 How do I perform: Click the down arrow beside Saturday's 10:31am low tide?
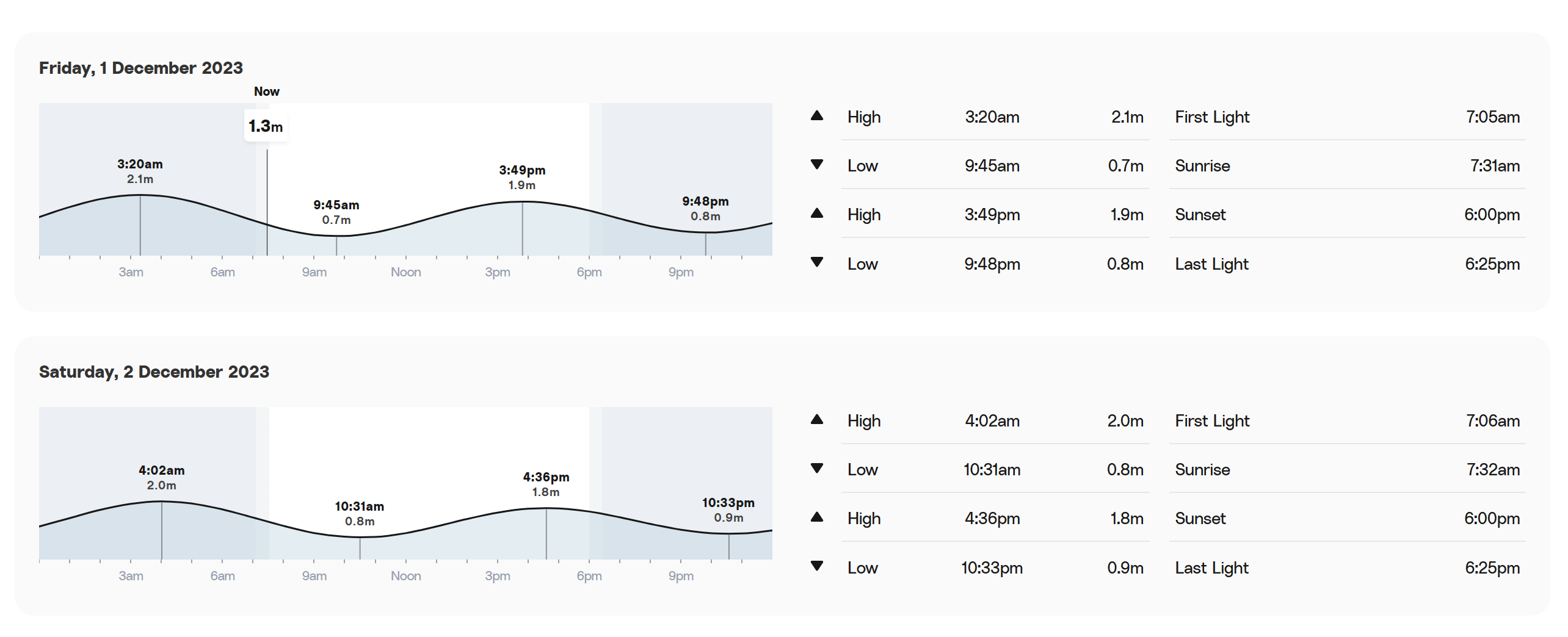[817, 469]
